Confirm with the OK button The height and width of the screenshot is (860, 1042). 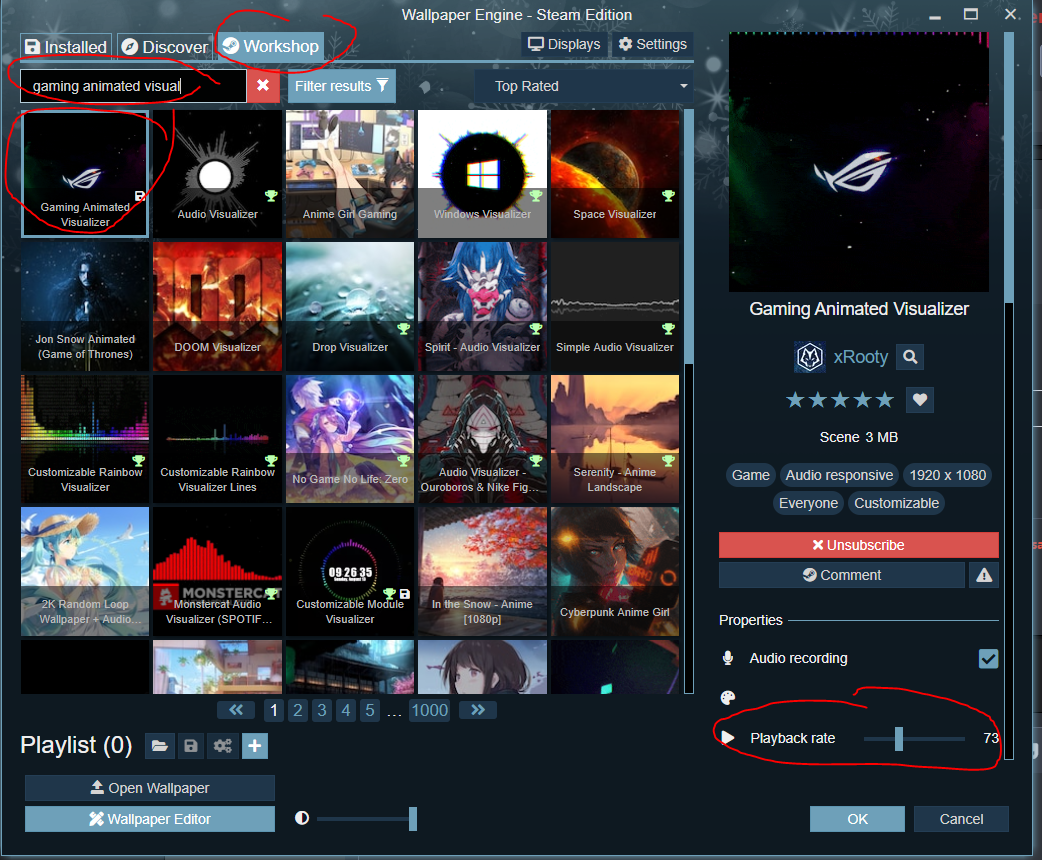pos(857,819)
